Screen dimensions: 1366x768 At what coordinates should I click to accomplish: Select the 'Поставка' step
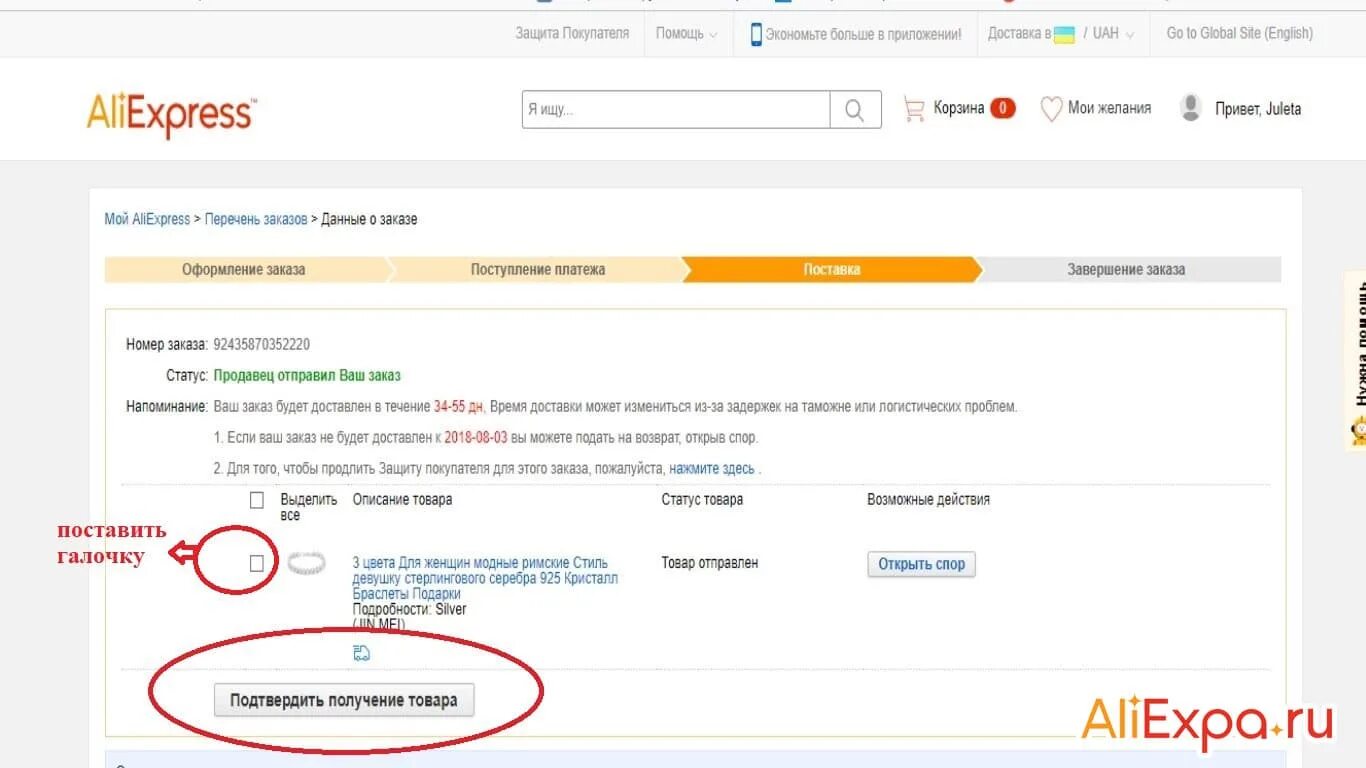point(832,270)
